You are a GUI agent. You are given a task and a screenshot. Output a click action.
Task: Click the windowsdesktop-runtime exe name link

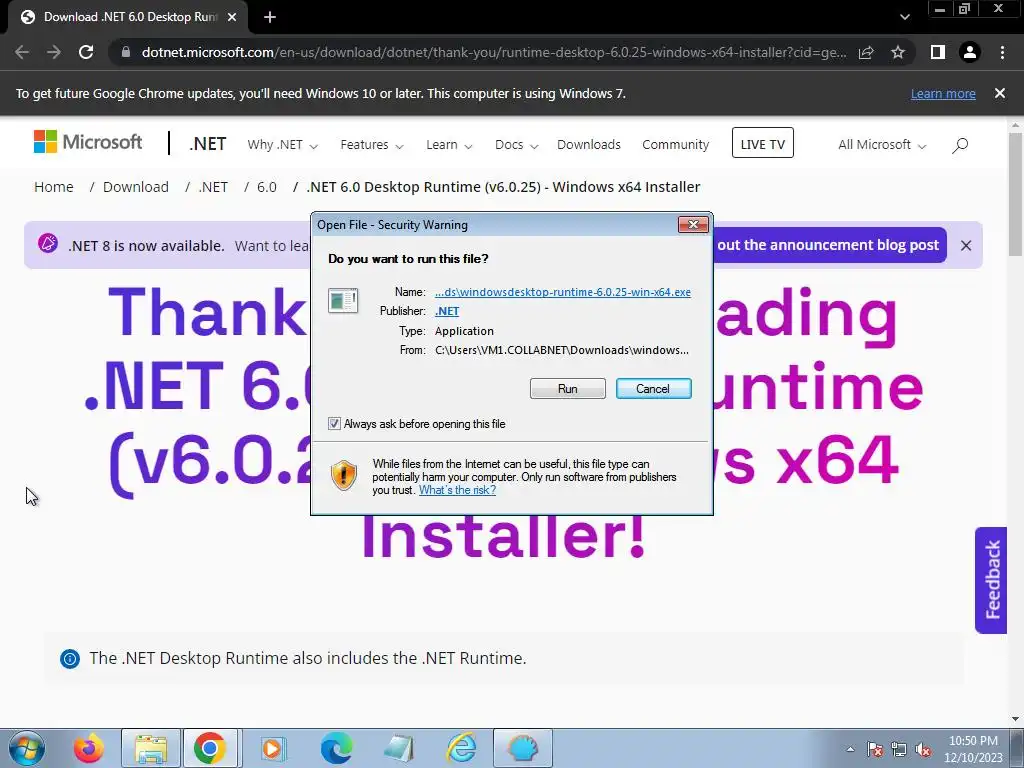(x=563, y=292)
